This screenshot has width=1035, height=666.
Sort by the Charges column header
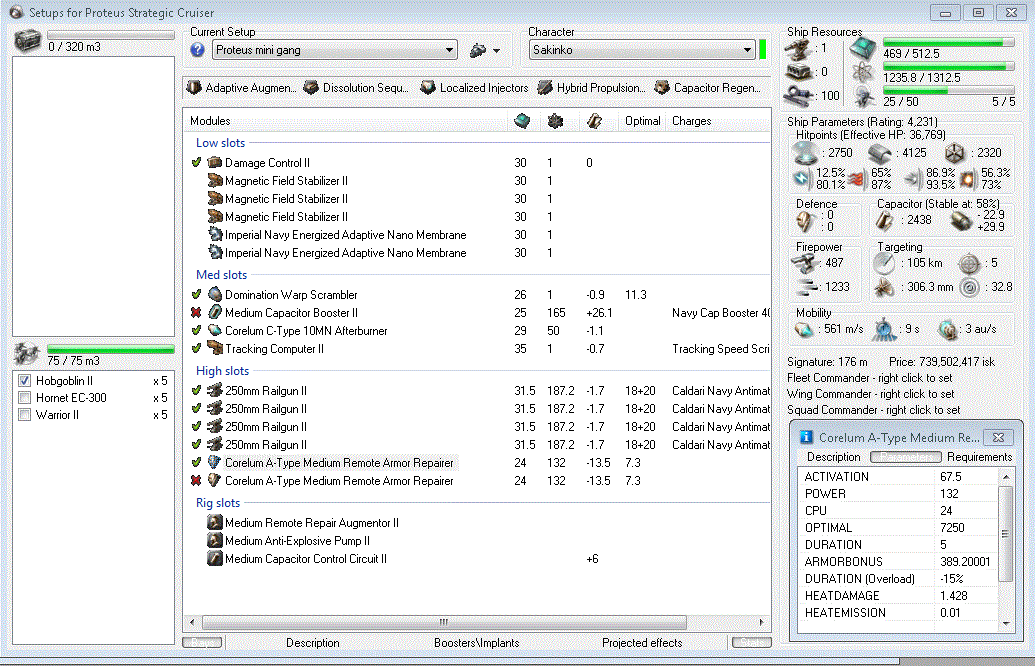click(x=691, y=121)
